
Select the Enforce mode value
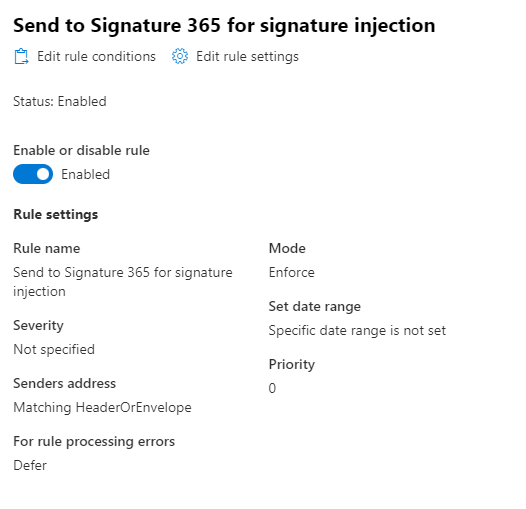292,272
